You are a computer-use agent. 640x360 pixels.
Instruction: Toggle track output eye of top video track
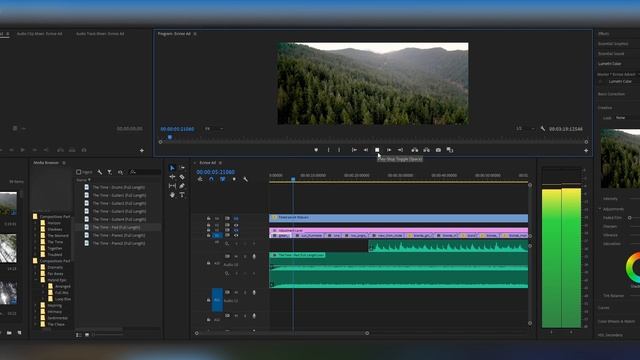click(236, 218)
